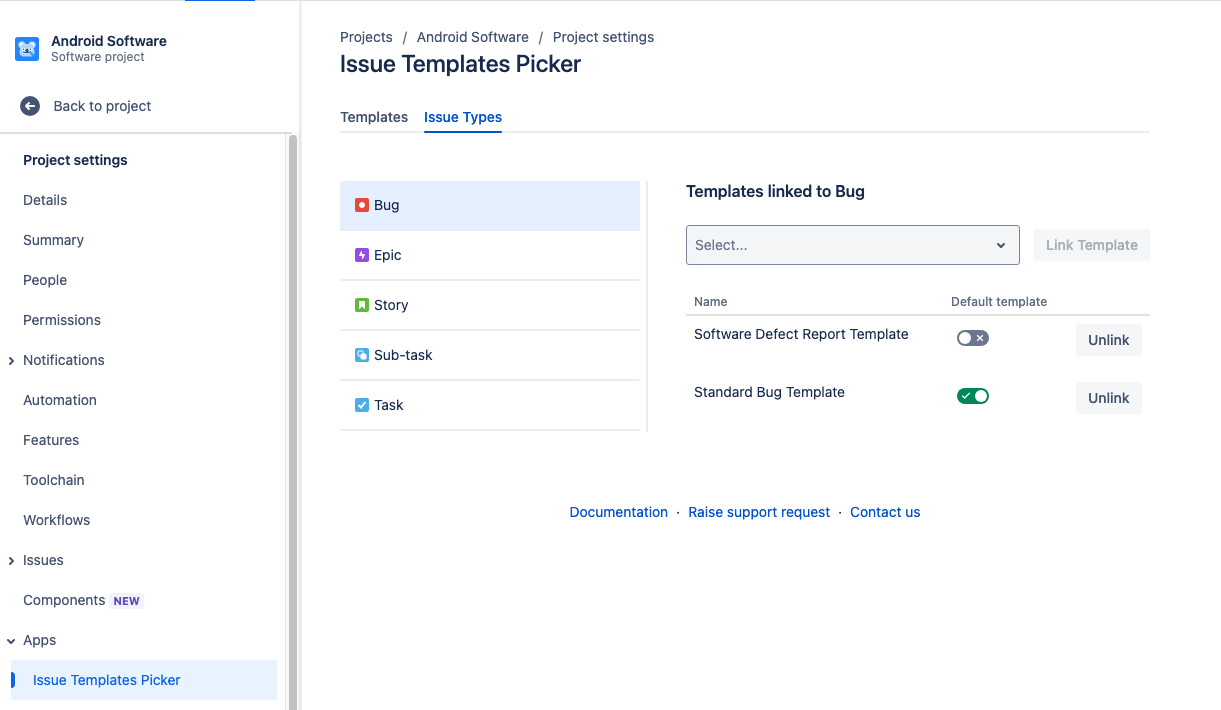
Task: Click Project settings breadcrumb link
Action: pos(603,37)
